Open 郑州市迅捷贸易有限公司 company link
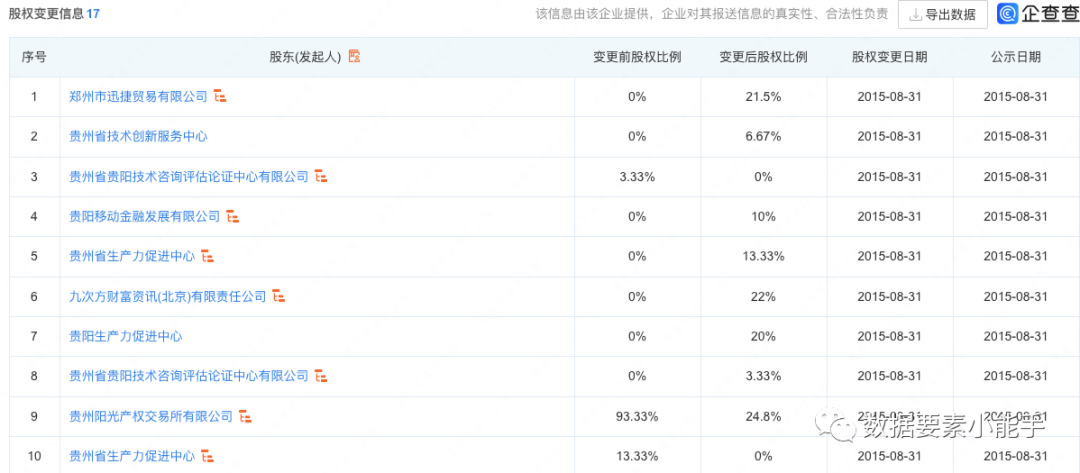The image size is (1080, 473). [138, 97]
